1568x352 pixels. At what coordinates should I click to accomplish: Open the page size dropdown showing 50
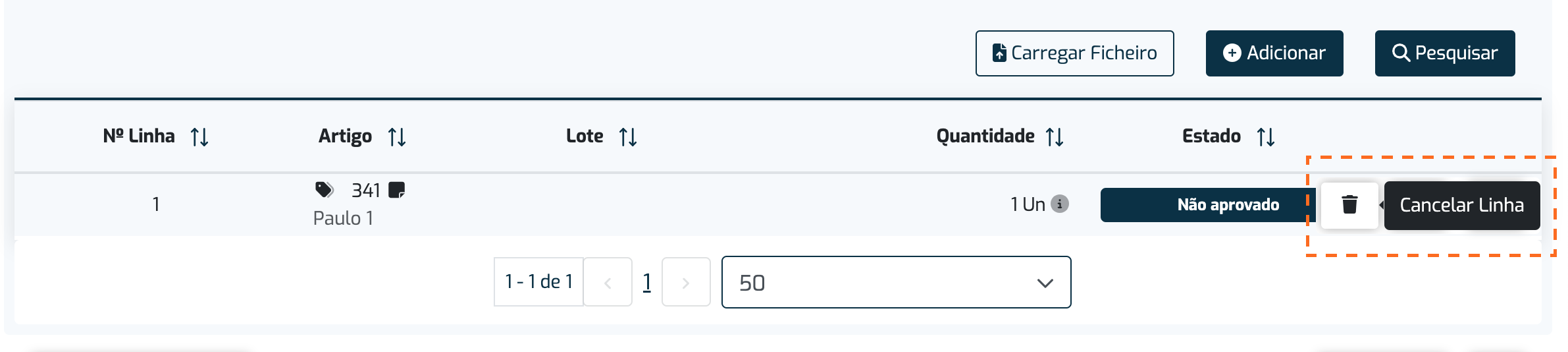click(896, 282)
